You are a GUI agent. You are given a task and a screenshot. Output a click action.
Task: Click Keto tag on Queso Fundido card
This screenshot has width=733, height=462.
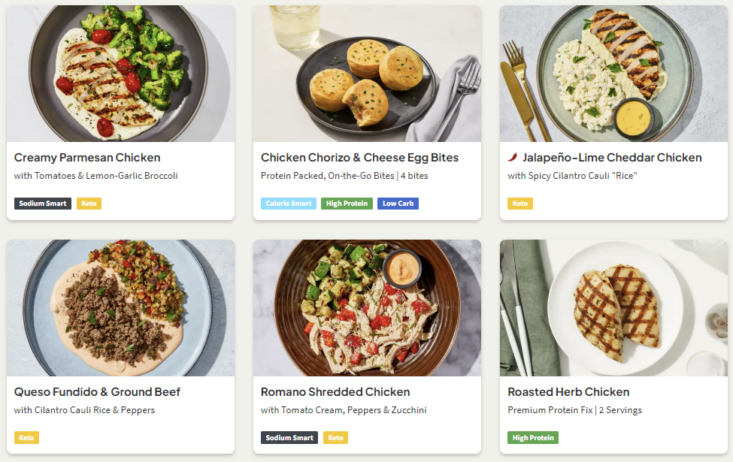click(27, 437)
